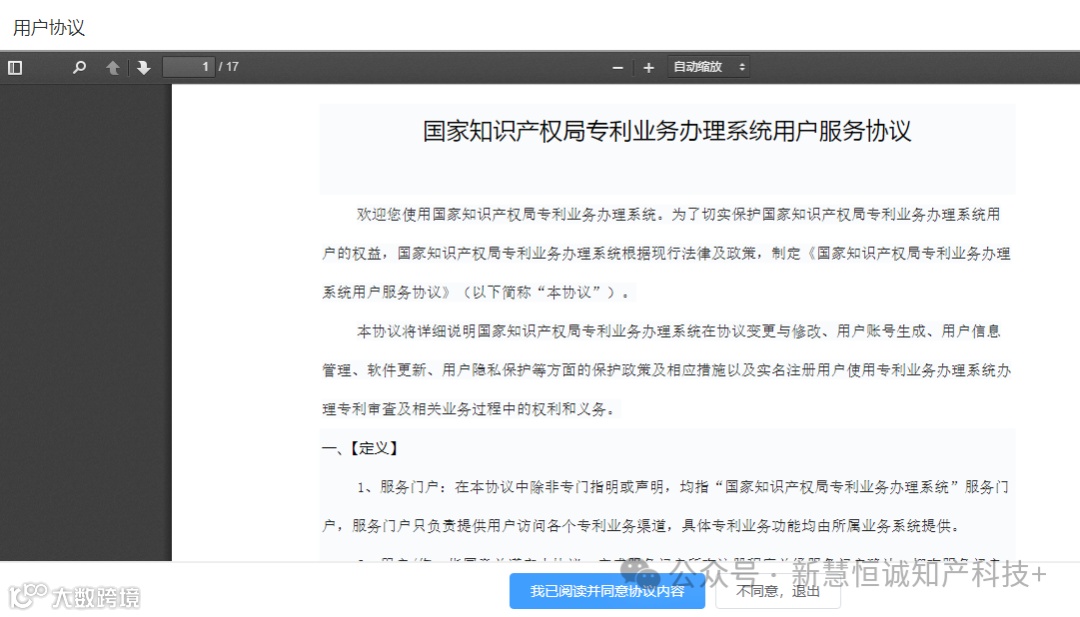Click the line beginning 管理、软件更新、用户隐私保护

click(666, 370)
